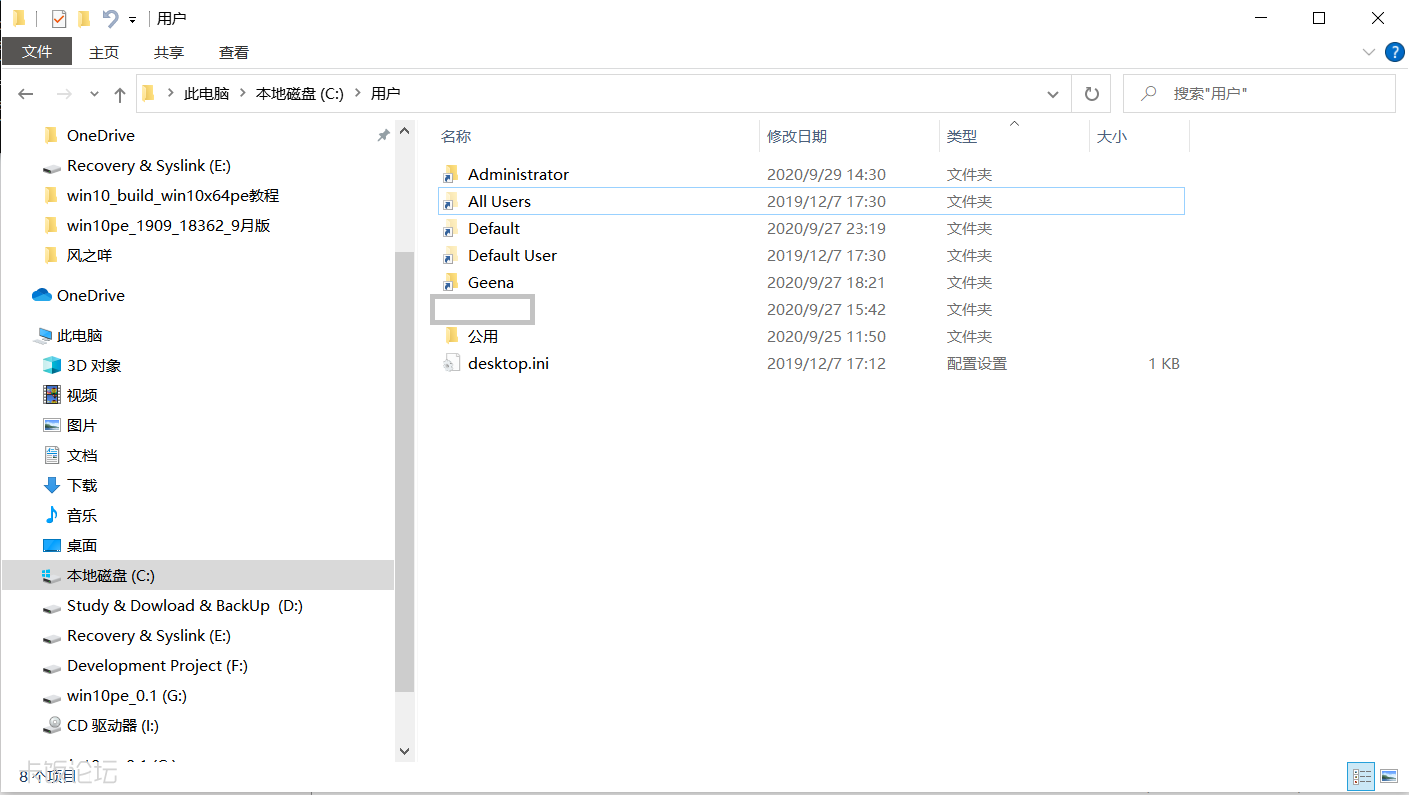Click the navigation pane scroll up arrow
The height and width of the screenshot is (795, 1409).
point(405,131)
